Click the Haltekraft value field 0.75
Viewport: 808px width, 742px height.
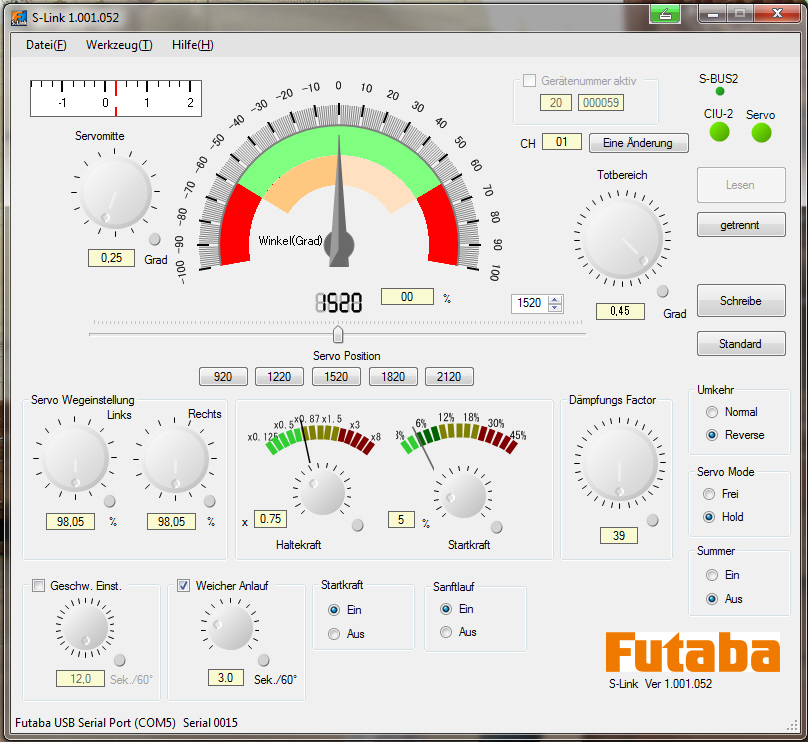(x=271, y=519)
